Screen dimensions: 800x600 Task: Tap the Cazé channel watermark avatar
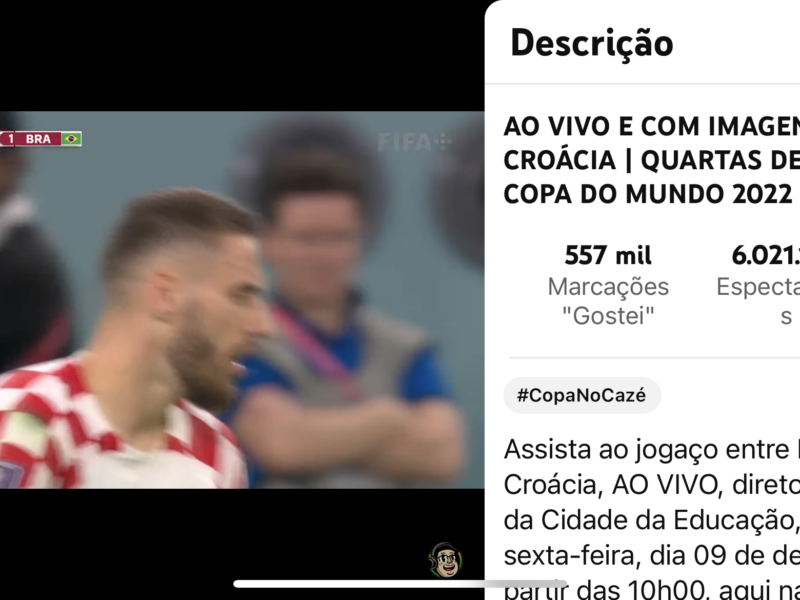point(445,560)
